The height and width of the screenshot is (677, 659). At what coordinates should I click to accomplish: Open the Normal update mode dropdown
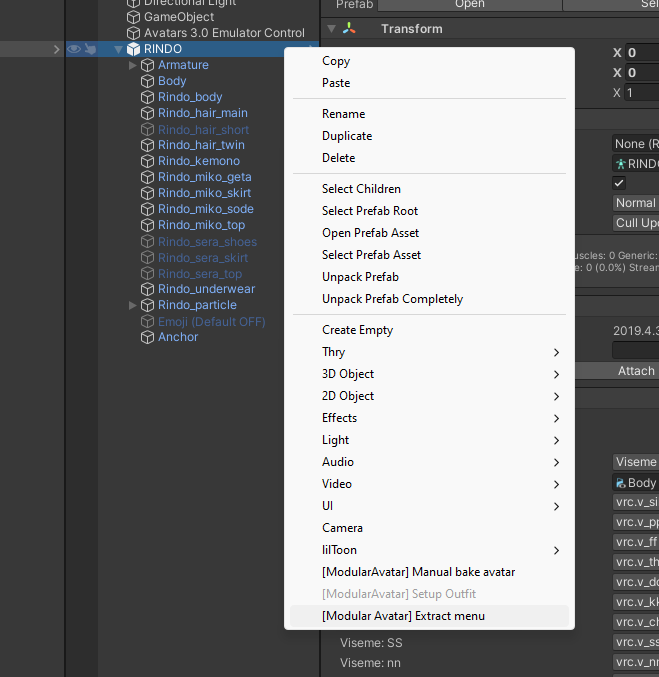coord(636,203)
